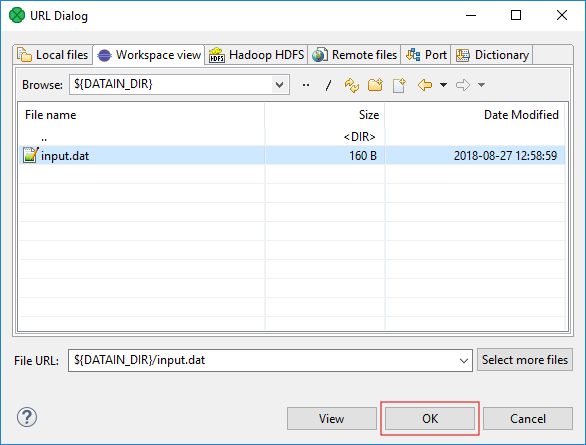Select the input.dat file row
Screen dimensions: 586x445
click(x=292, y=155)
